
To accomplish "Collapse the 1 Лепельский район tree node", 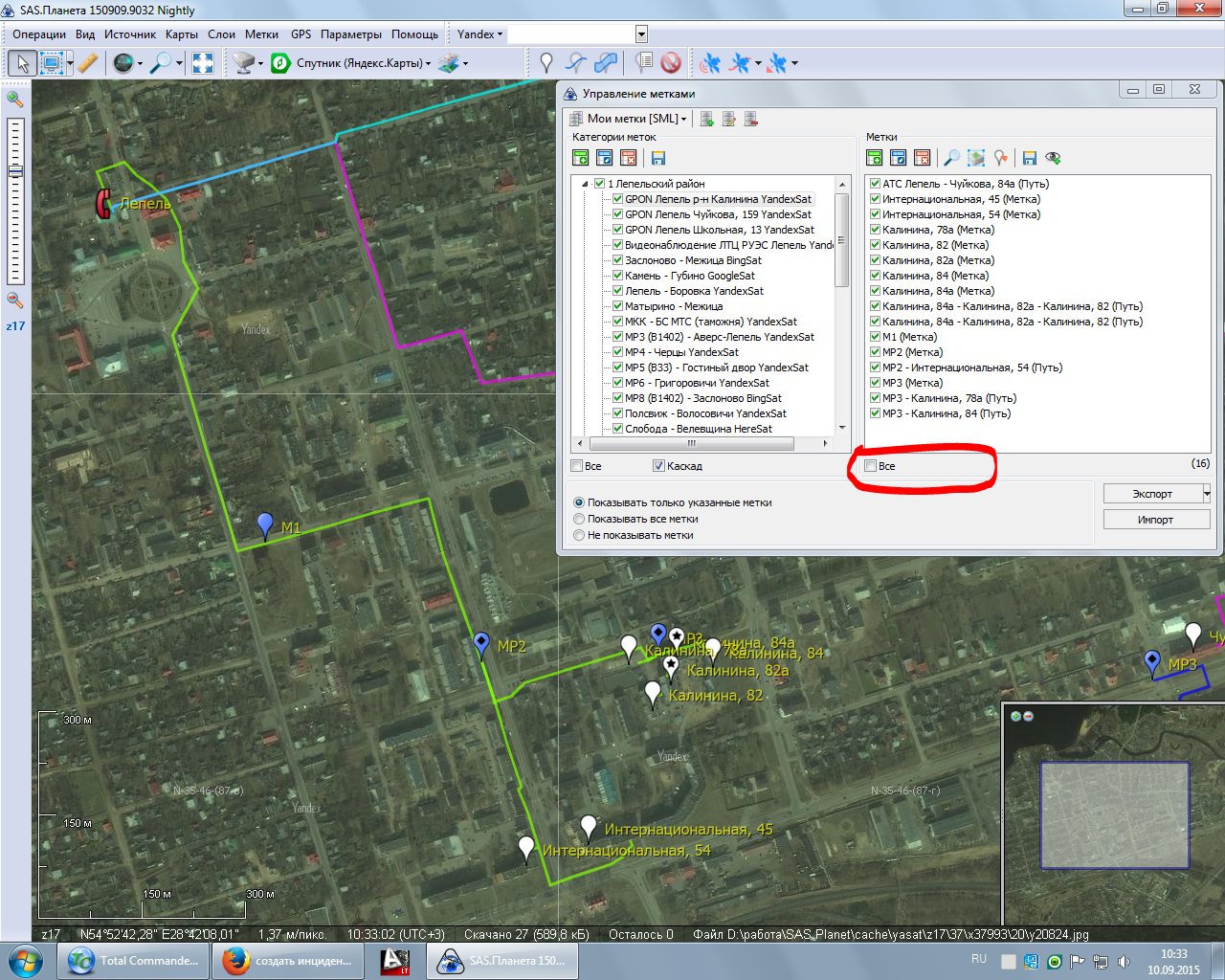I will tap(585, 184).
